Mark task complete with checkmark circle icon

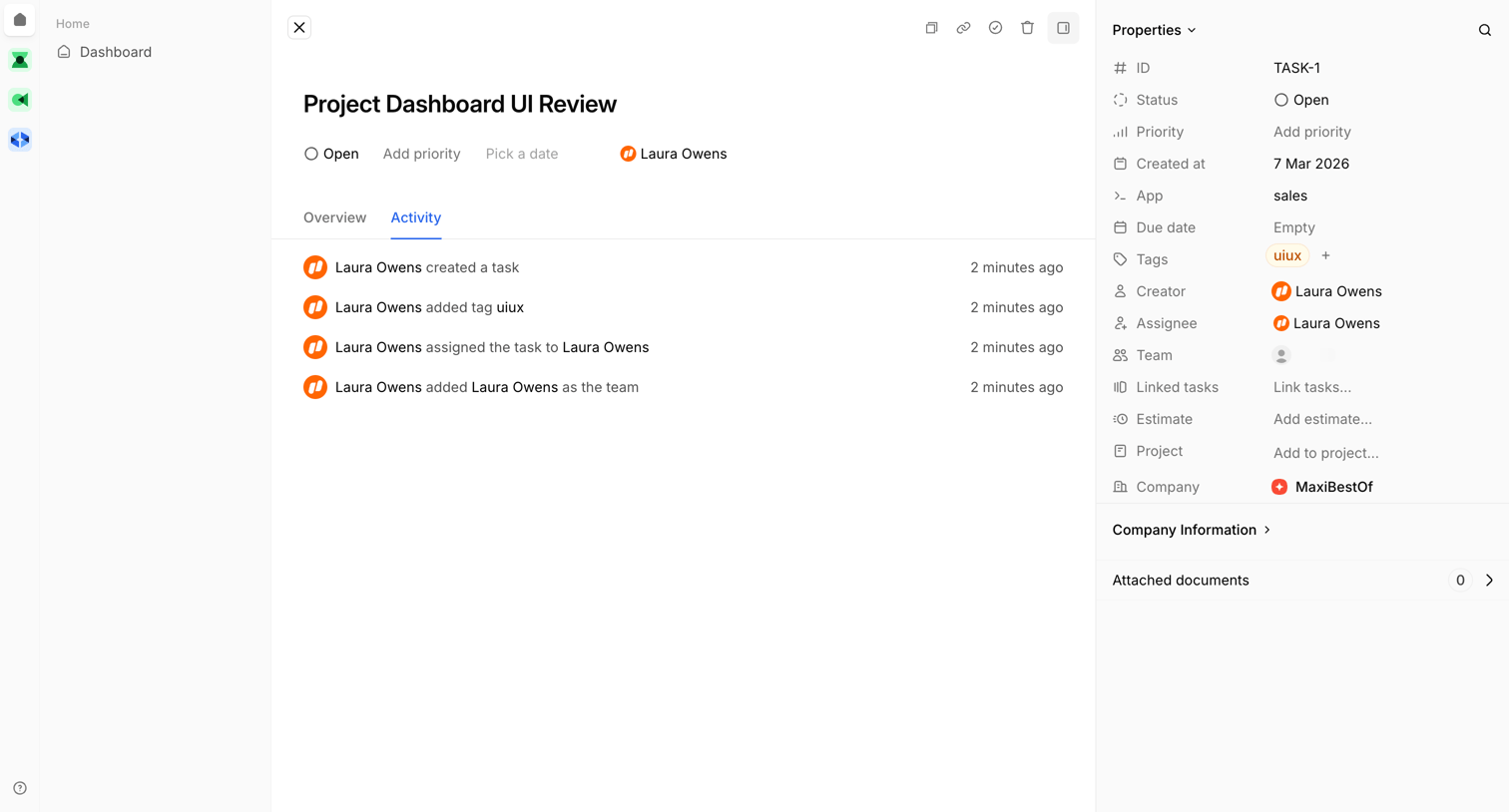995,28
